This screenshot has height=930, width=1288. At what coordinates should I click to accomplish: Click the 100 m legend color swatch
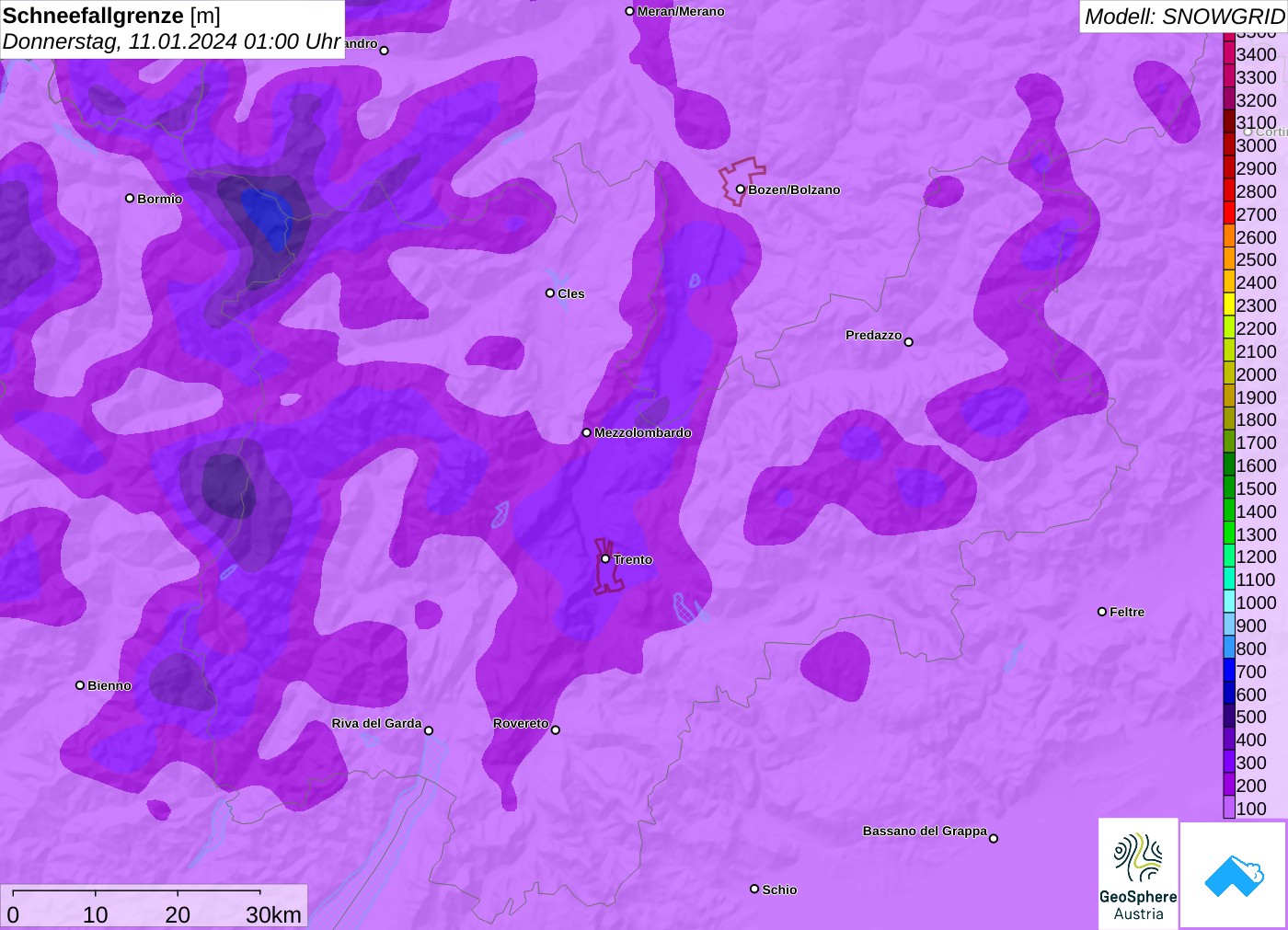(x=1229, y=809)
